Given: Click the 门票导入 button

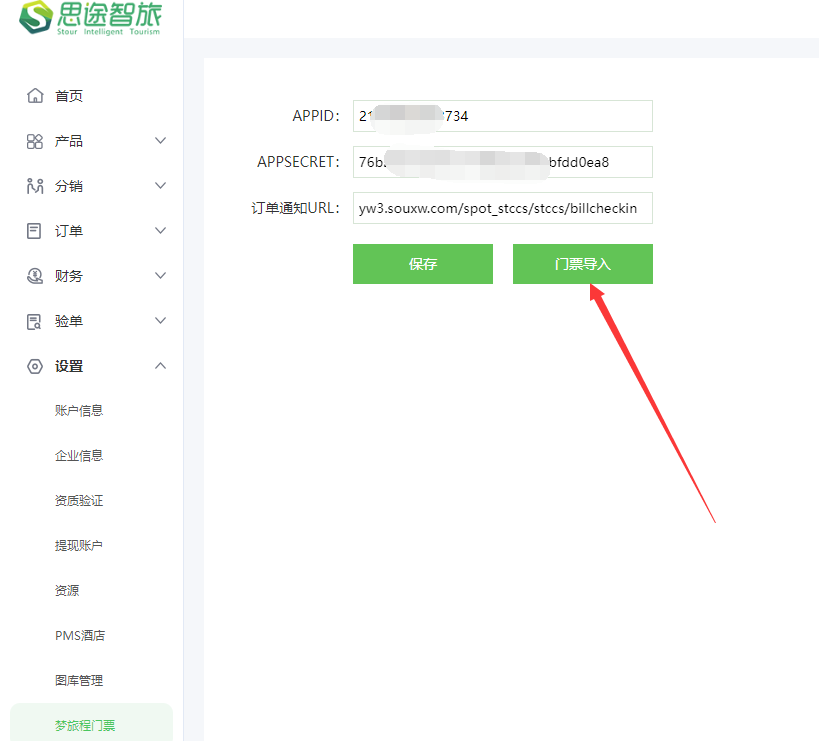Looking at the screenshot, I should 582,264.
